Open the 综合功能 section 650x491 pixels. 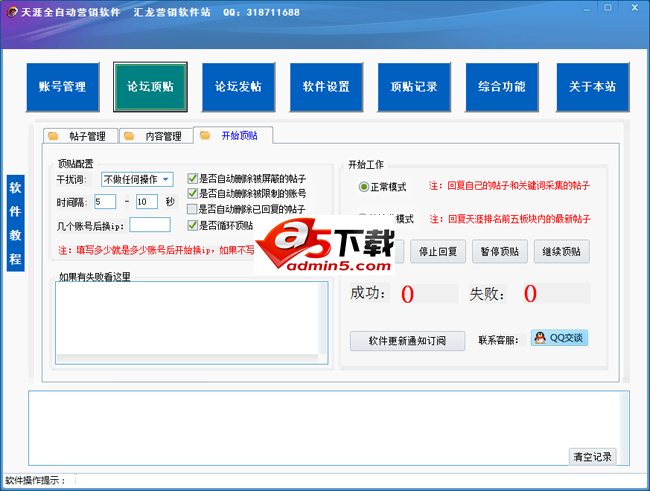coord(502,87)
